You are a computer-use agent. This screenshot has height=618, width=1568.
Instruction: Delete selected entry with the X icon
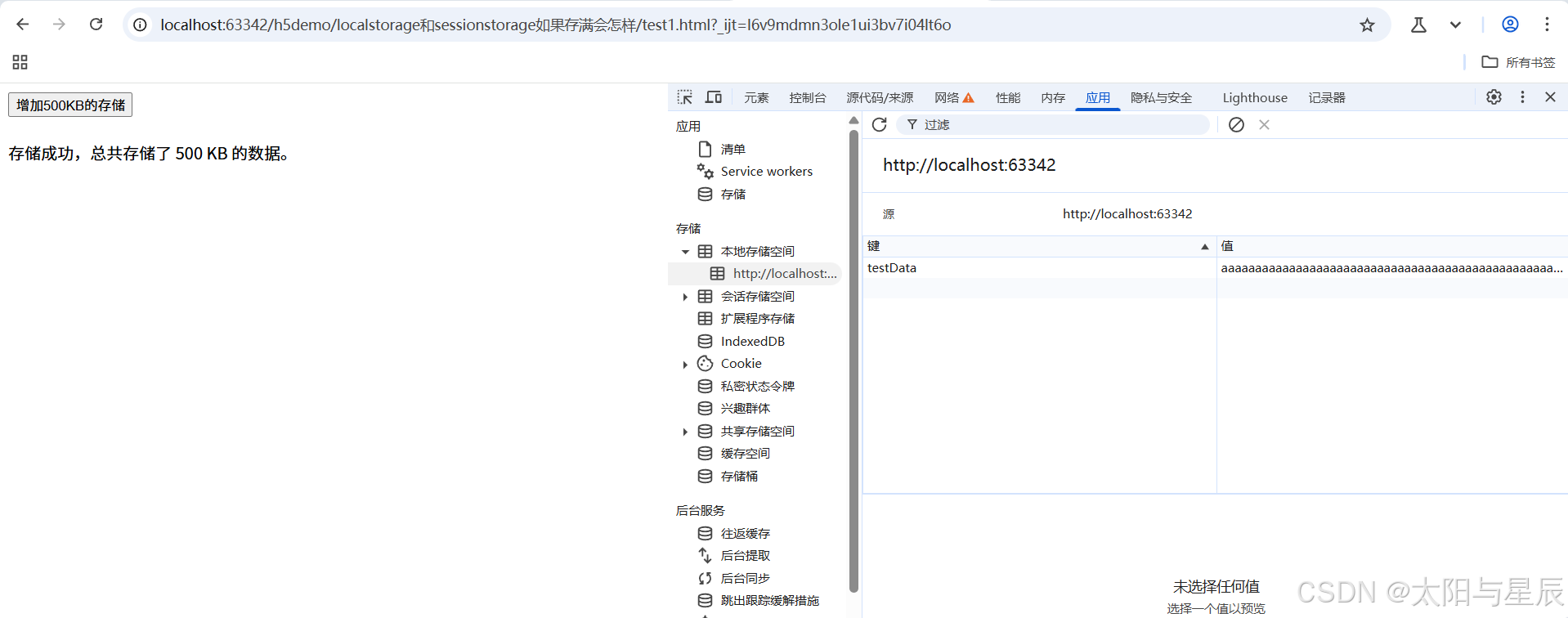[x=1264, y=125]
